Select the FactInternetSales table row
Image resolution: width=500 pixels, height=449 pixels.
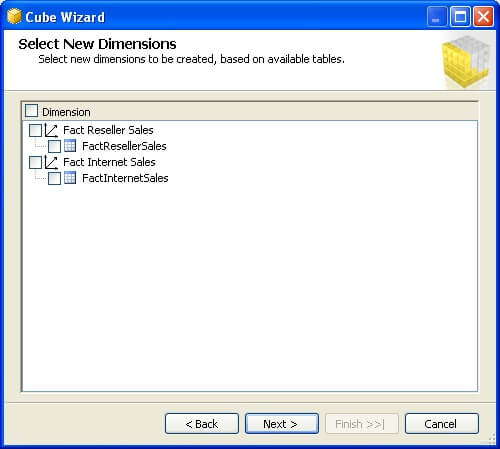(x=125, y=178)
